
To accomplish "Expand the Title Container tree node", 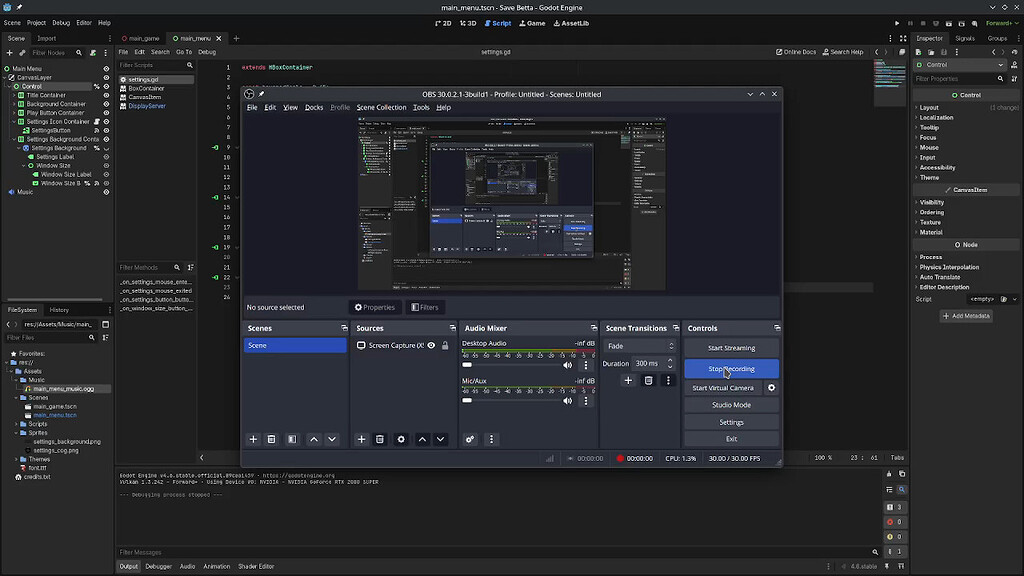I will [x=14, y=95].
